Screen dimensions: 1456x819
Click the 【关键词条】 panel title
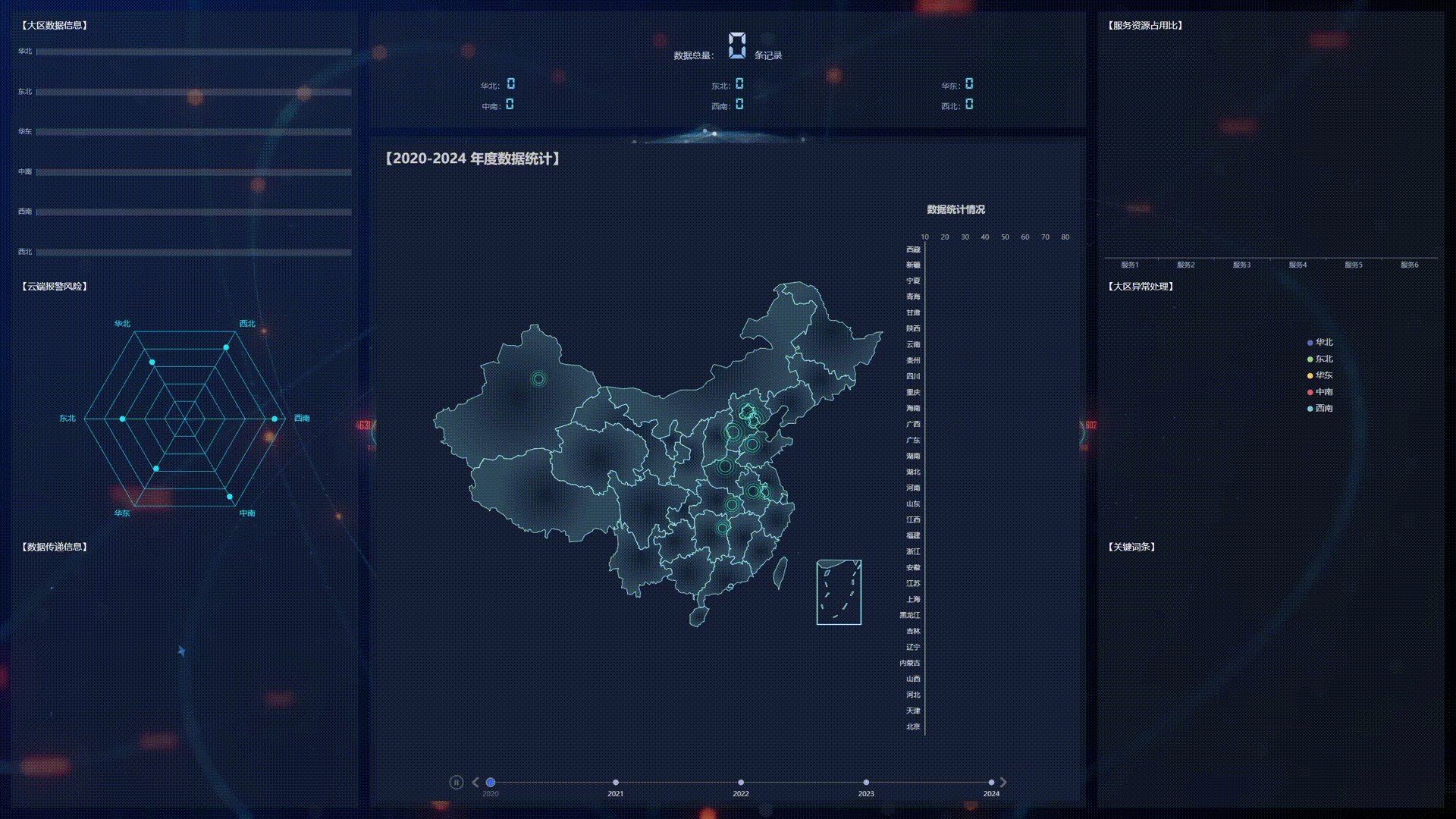(1131, 548)
